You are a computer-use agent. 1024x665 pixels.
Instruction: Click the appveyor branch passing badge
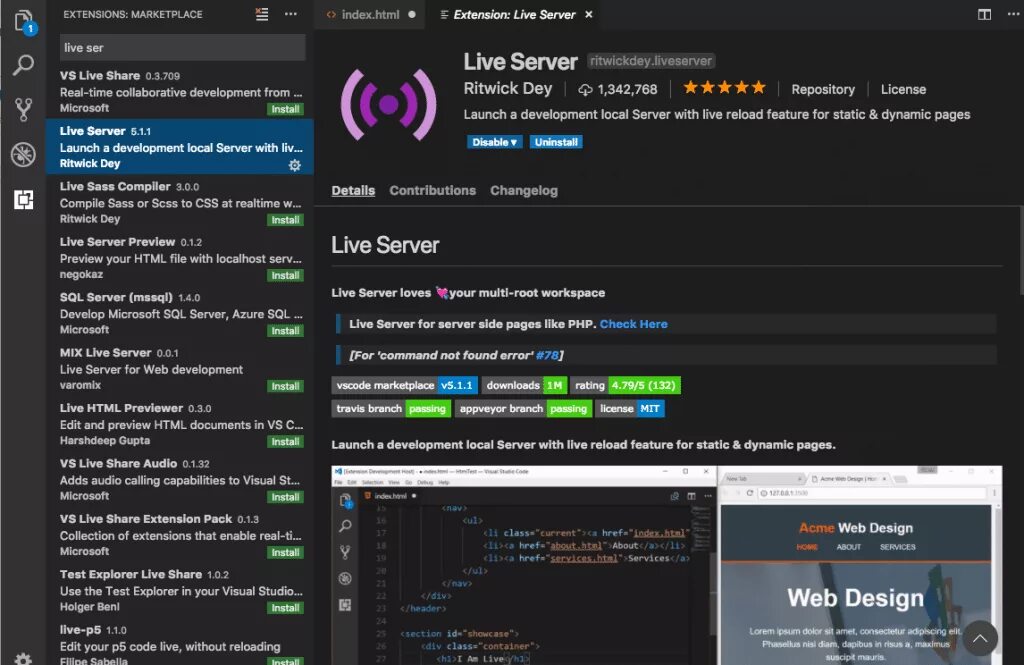click(523, 409)
